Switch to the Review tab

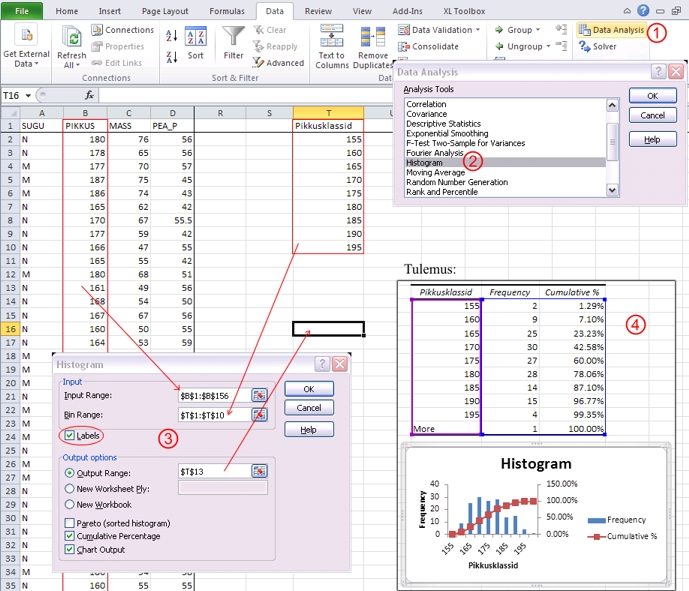coord(318,11)
